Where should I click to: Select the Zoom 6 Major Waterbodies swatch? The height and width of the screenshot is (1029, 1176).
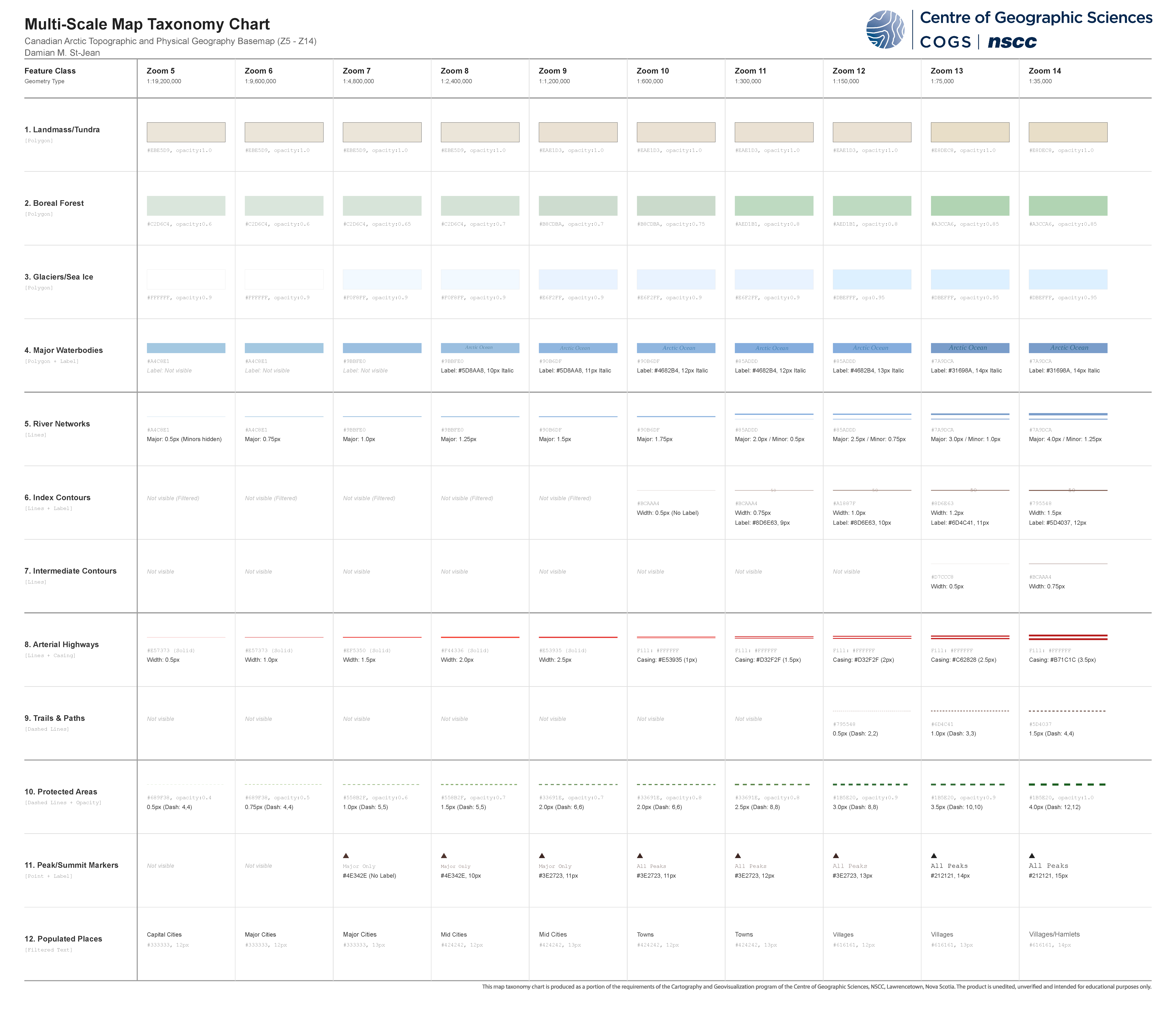(284, 348)
